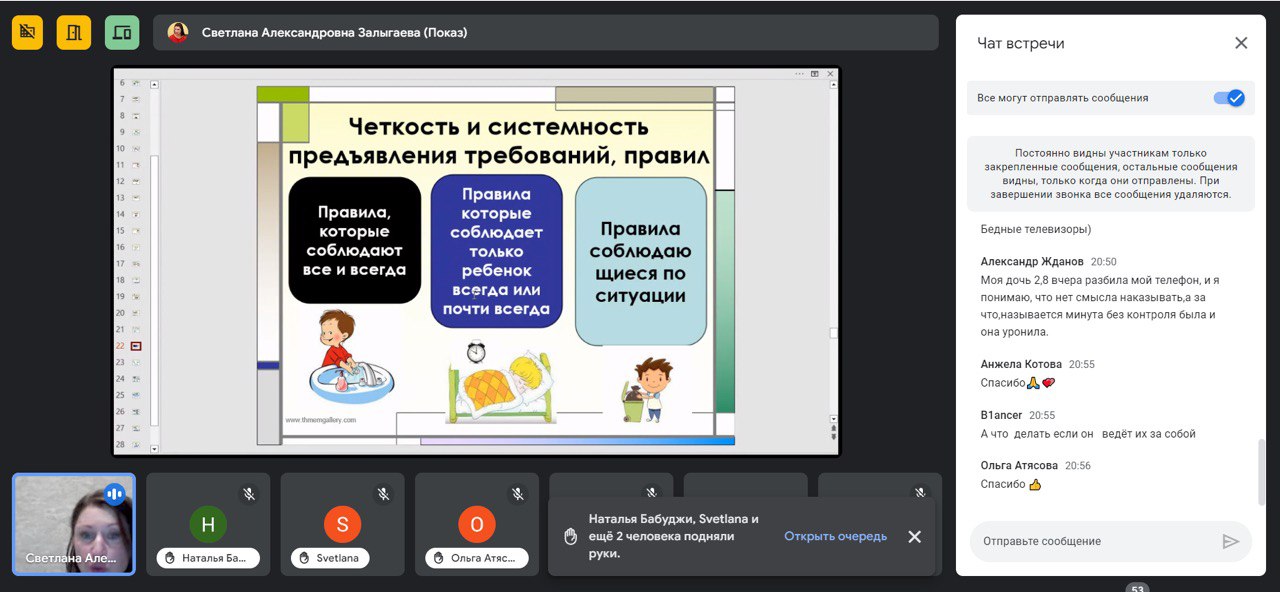Select Светлана's video tile

click(x=73, y=524)
